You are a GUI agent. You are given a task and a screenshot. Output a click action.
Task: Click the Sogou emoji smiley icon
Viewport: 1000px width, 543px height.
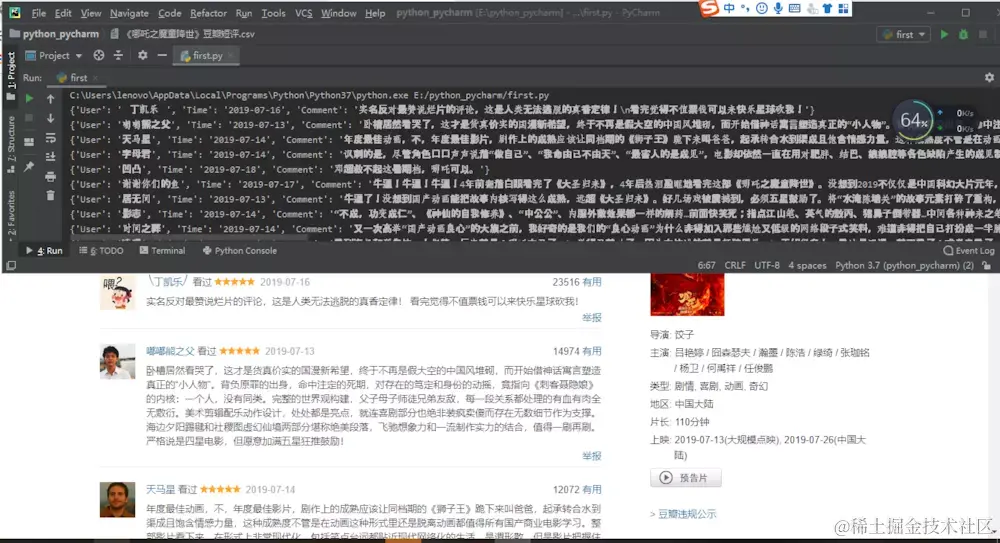click(761, 8)
